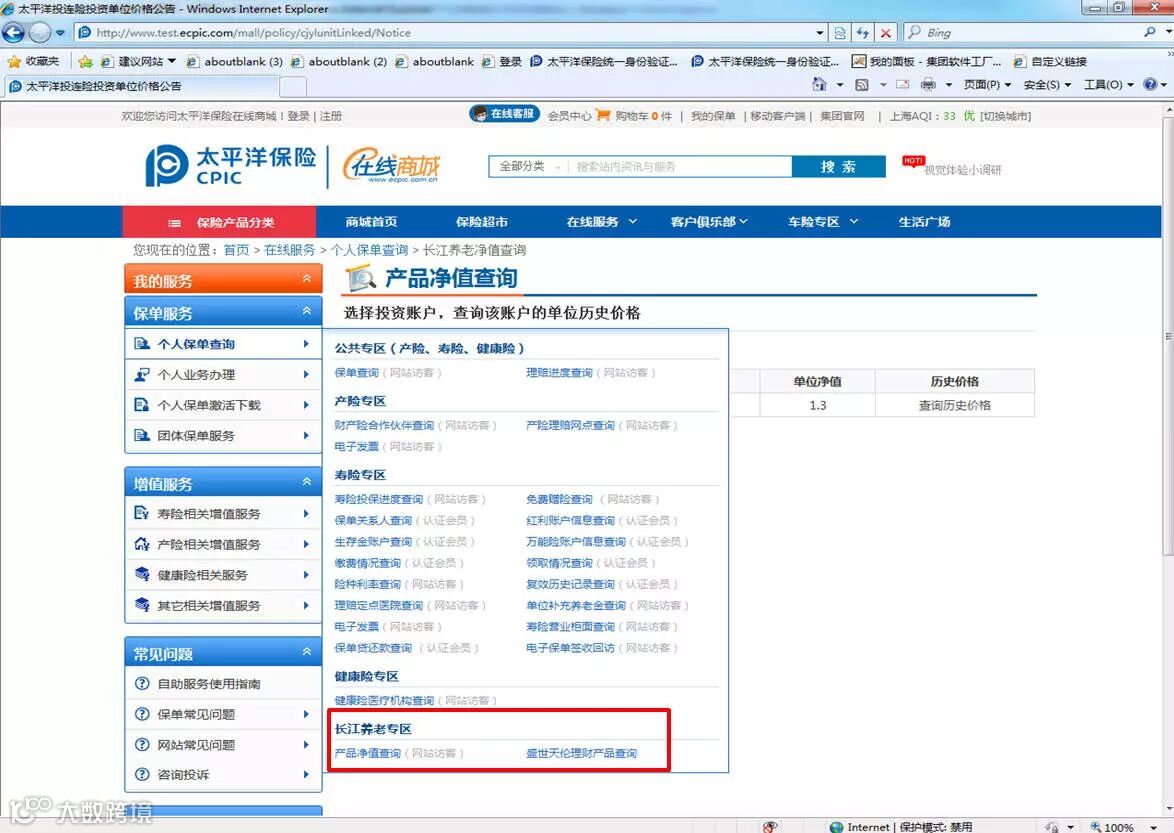Open online customer service badge
The width and height of the screenshot is (1174, 833).
click(x=504, y=114)
